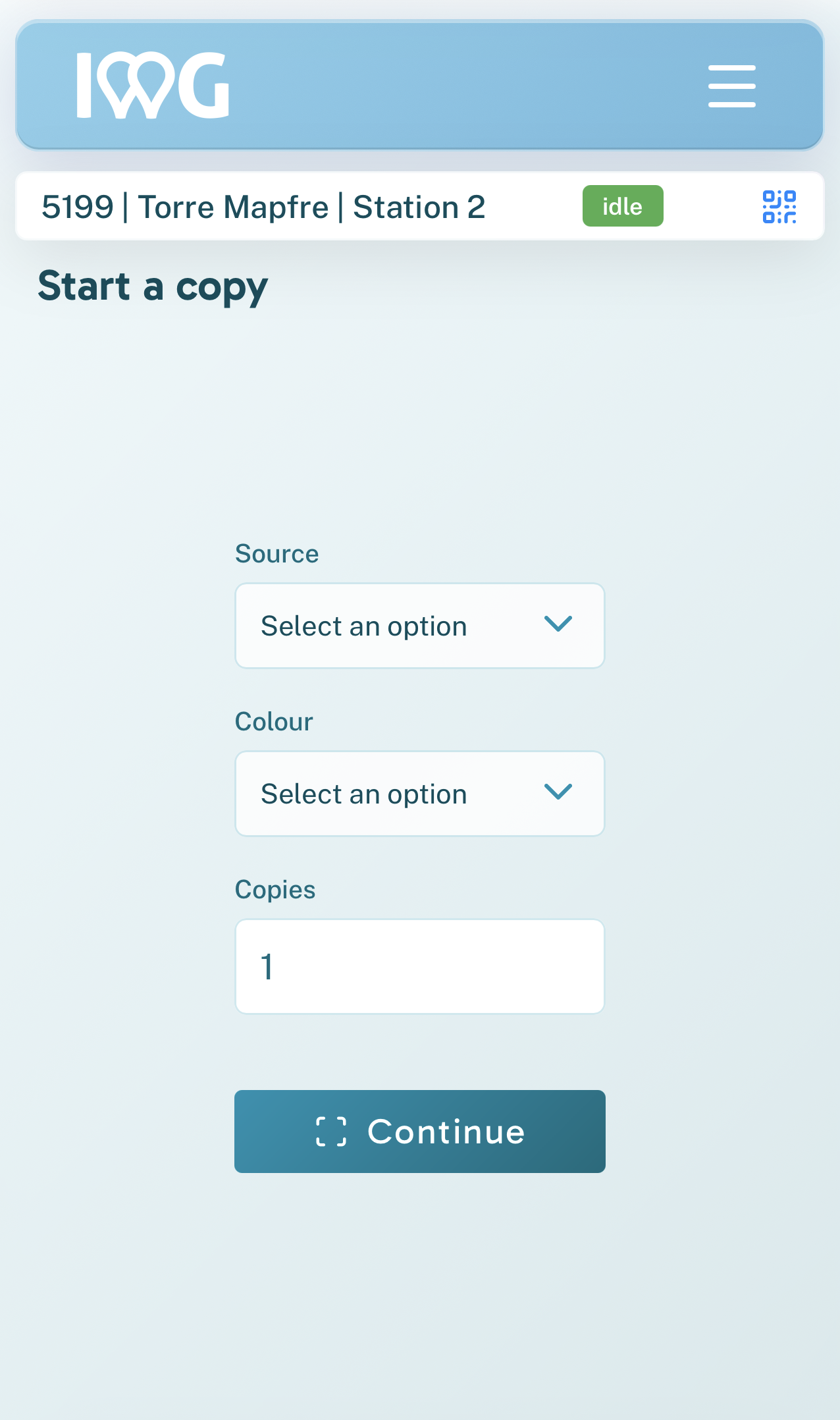This screenshot has width=840, height=1420.
Task: Click the Colour dropdown chevron arrow
Action: (x=558, y=792)
